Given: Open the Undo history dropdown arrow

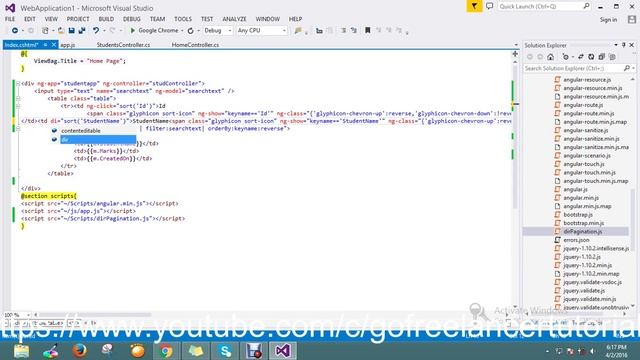Looking at the screenshot, I should 104,31.
